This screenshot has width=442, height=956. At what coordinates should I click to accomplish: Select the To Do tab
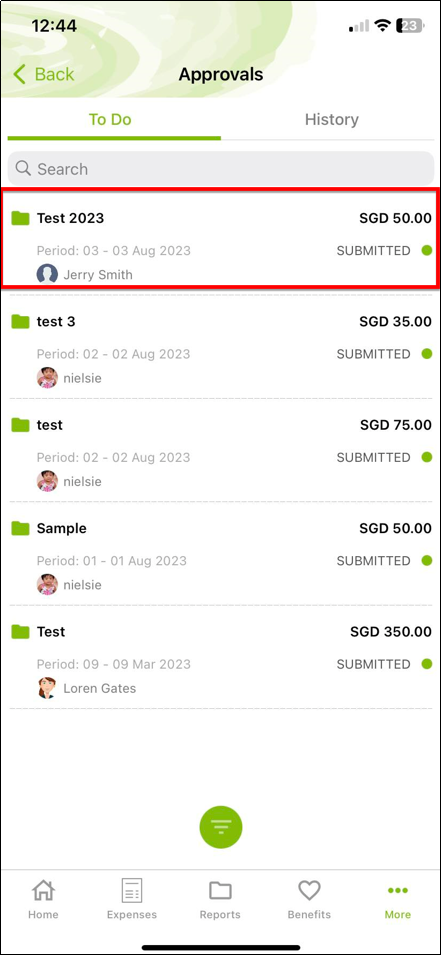tap(110, 120)
